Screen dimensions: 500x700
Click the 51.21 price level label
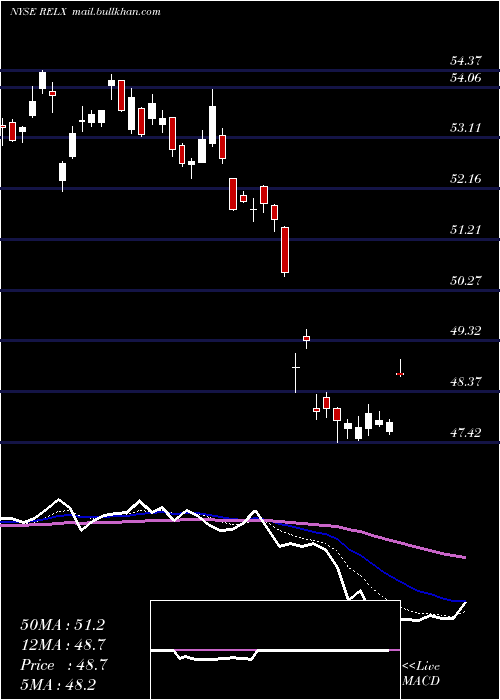[466, 230]
